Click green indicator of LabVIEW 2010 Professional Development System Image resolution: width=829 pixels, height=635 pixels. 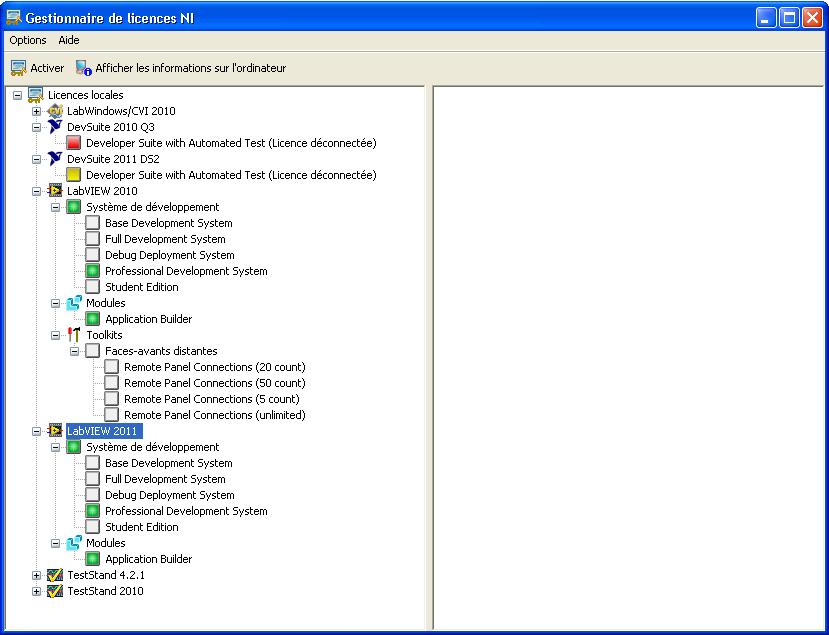(x=93, y=271)
